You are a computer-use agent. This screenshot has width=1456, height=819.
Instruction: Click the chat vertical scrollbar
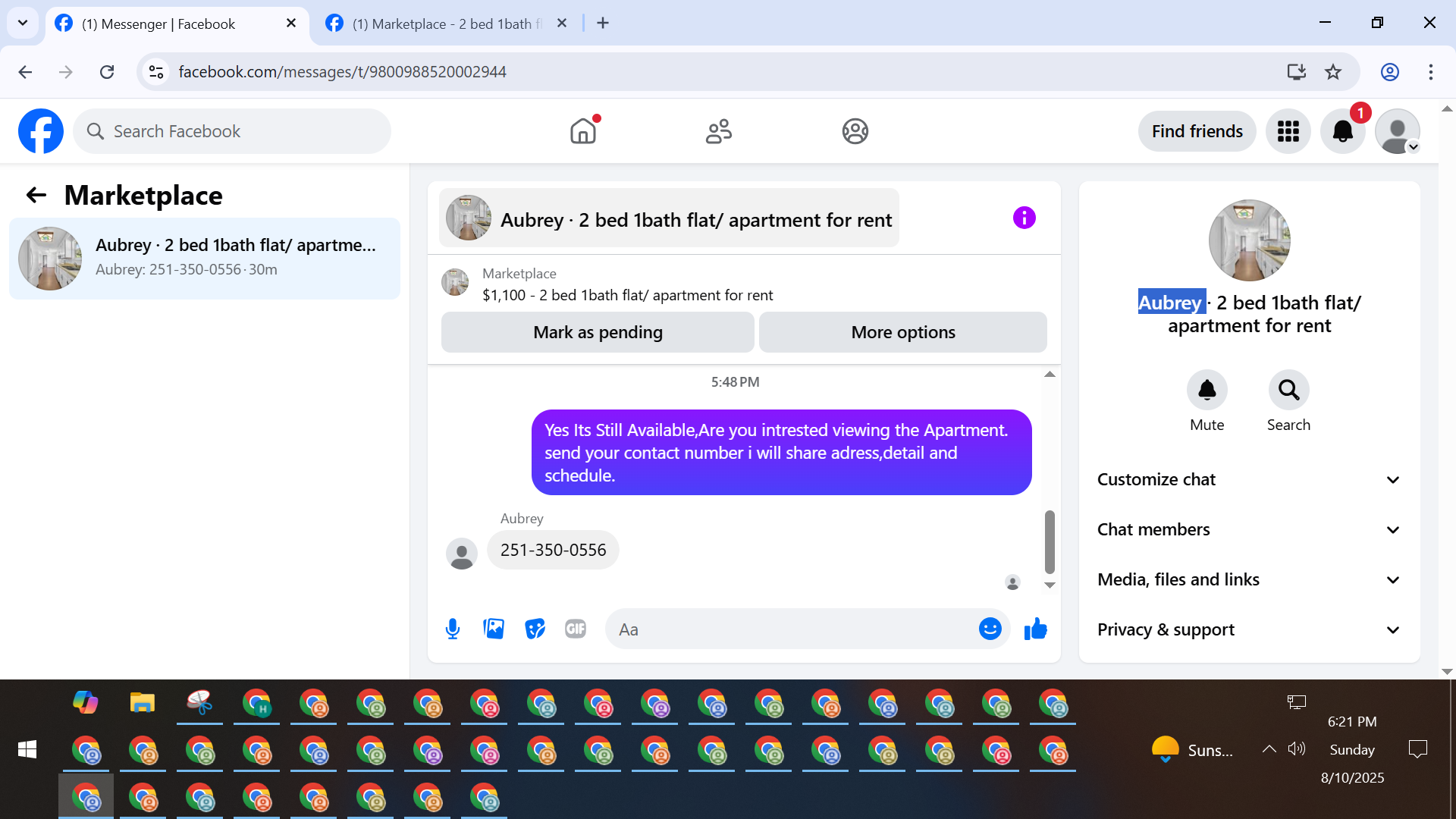click(x=1050, y=541)
